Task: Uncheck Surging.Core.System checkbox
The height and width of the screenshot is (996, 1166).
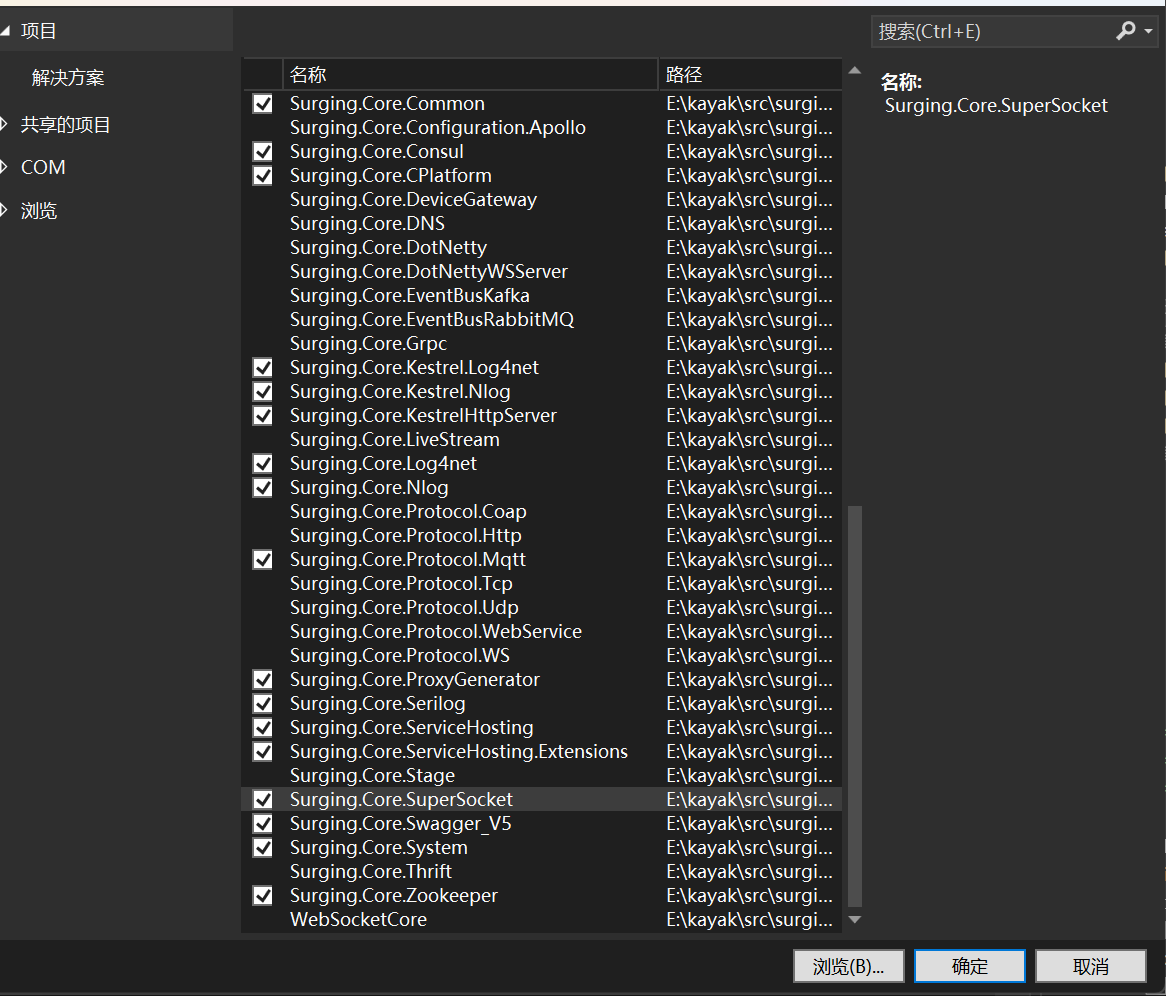Action: point(262,847)
